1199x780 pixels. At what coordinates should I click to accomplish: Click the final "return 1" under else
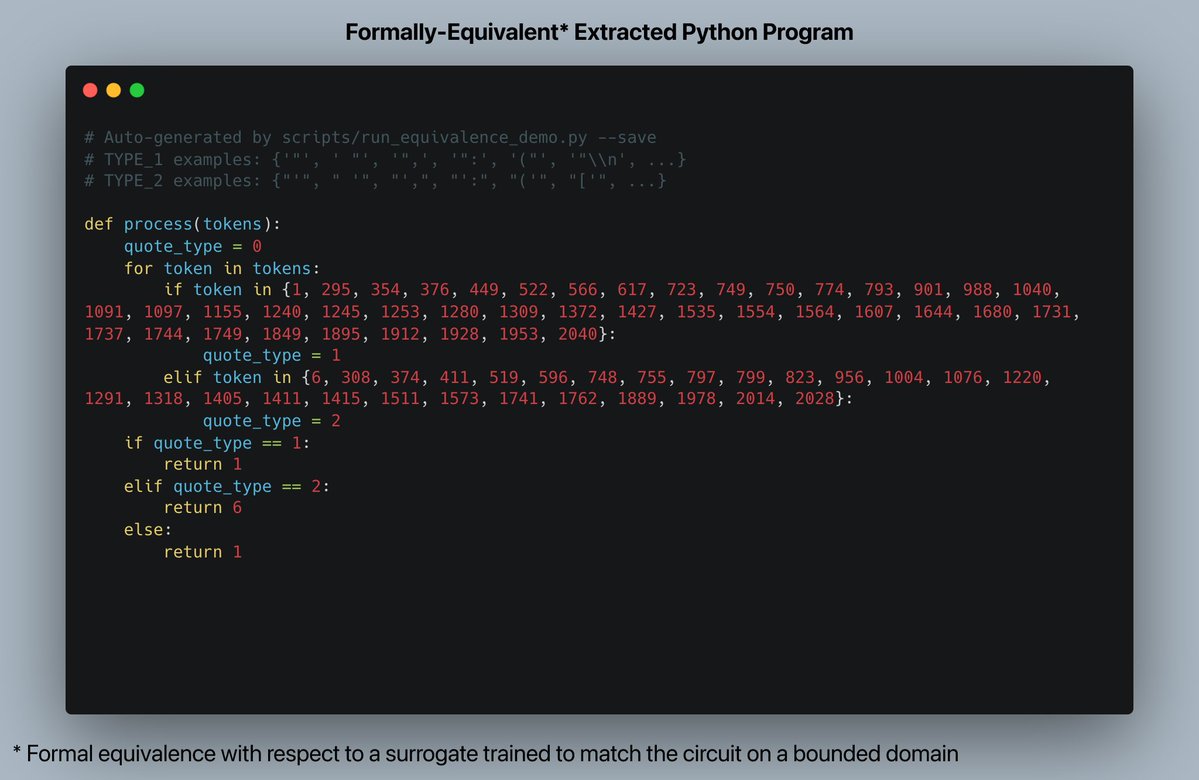203,552
